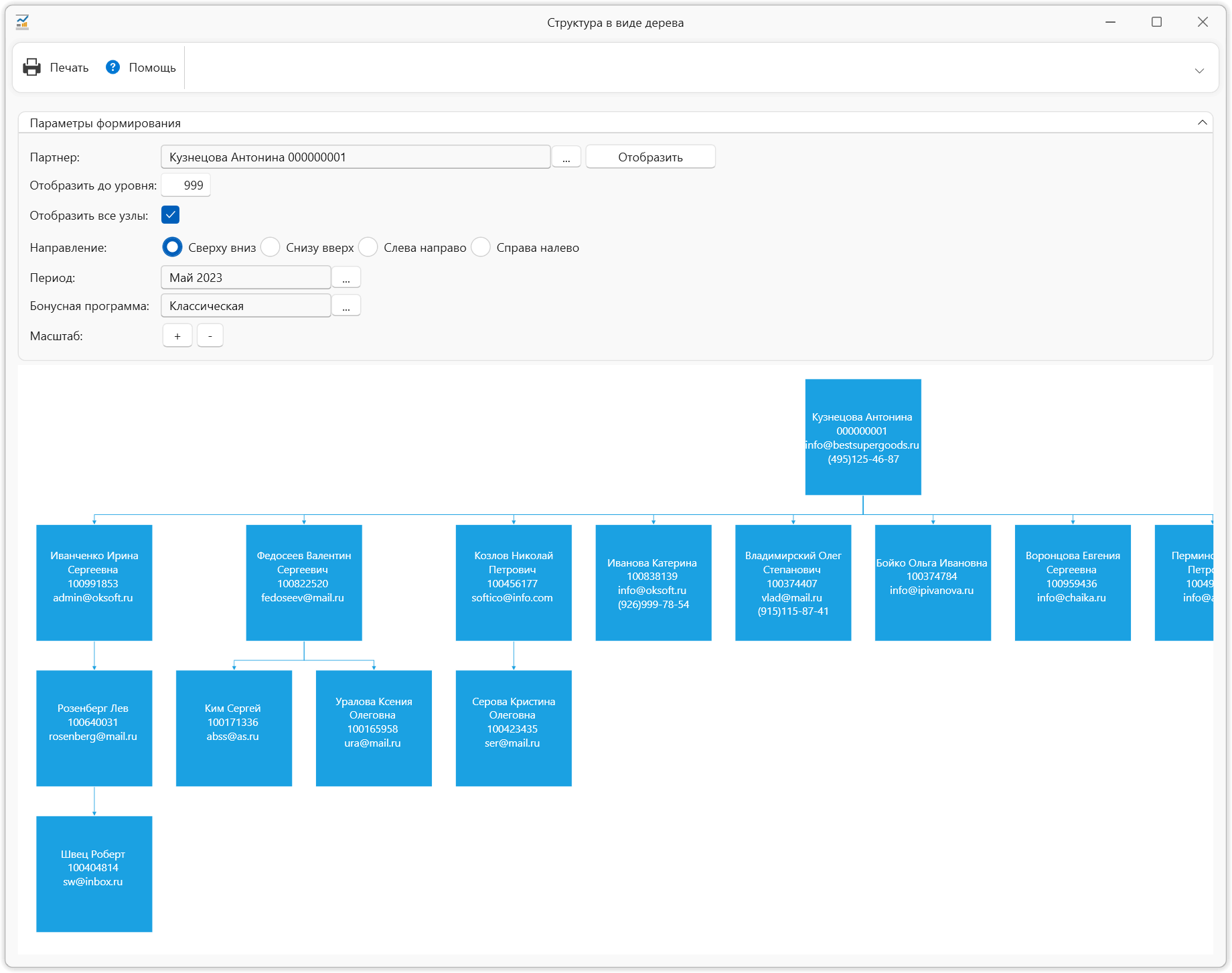Viewport: 1232px width, 973px height.
Task: Expand the toolbar overflow chevron
Action: click(x=1199, y=70)
